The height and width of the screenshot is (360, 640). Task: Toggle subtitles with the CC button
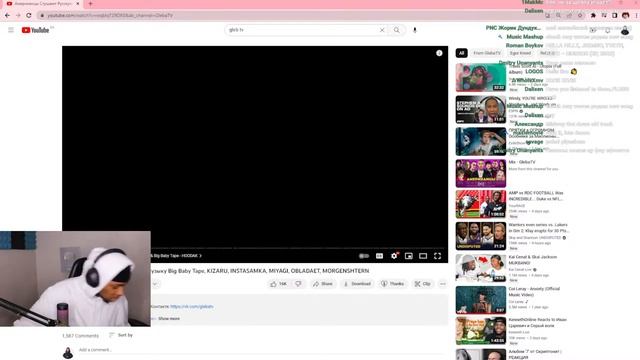click(380, 256)
